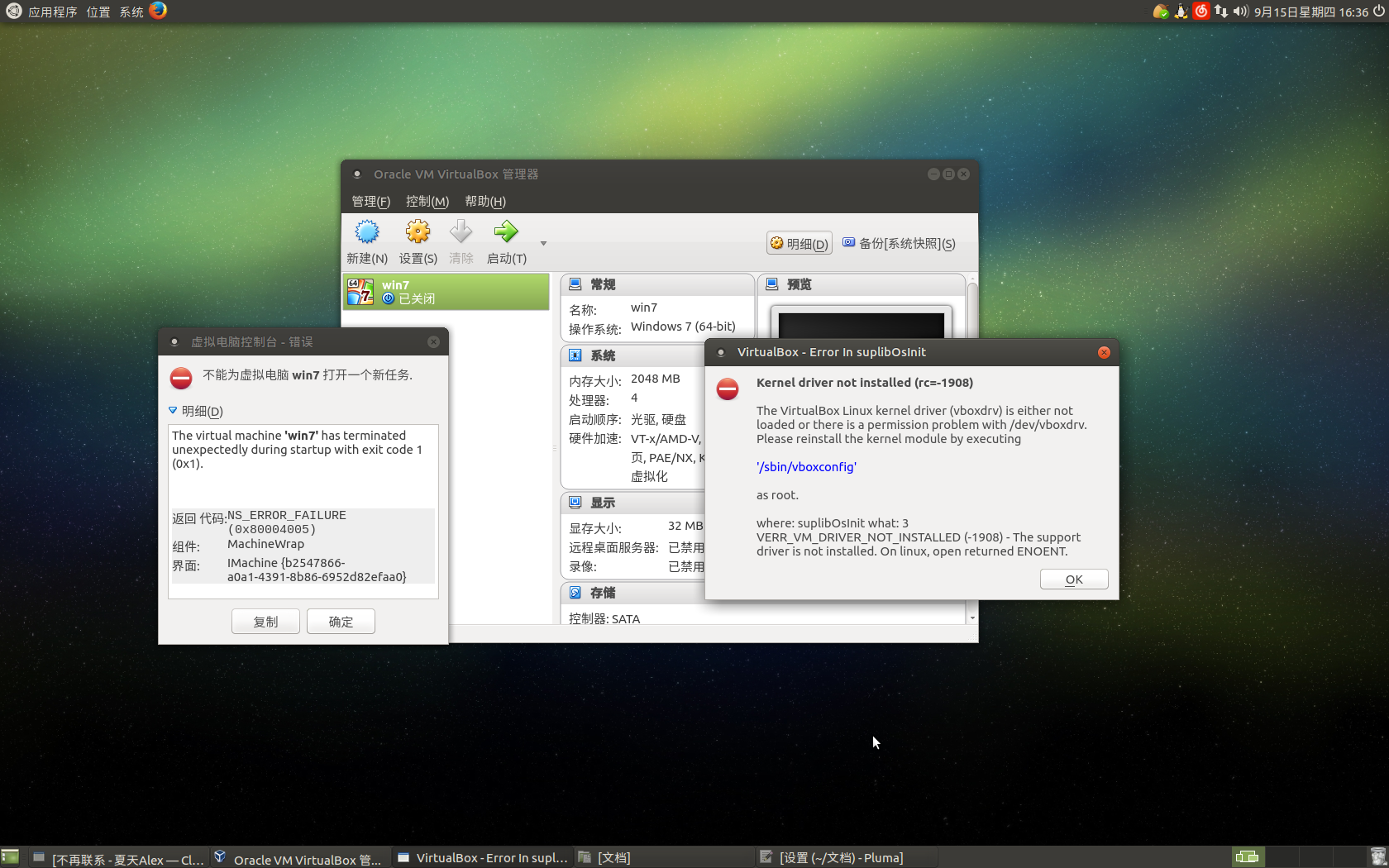Click the 复制 copy button
1389x868 pixels.
click(x=265, y=622)
